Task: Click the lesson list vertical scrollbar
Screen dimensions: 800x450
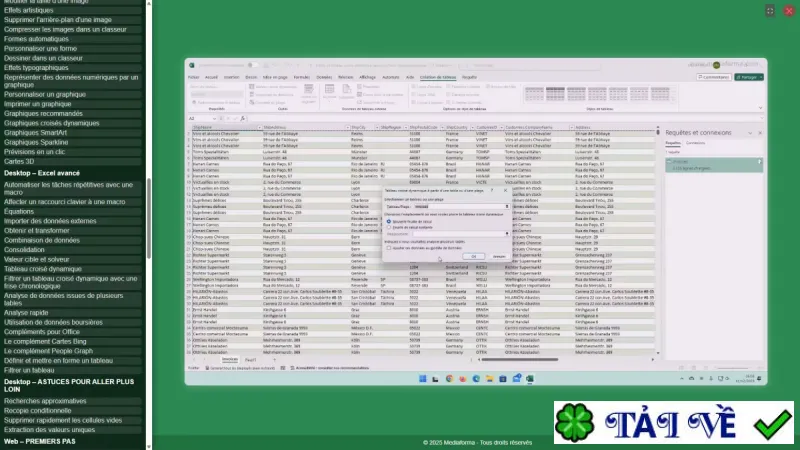Action: tap(148, 218)
